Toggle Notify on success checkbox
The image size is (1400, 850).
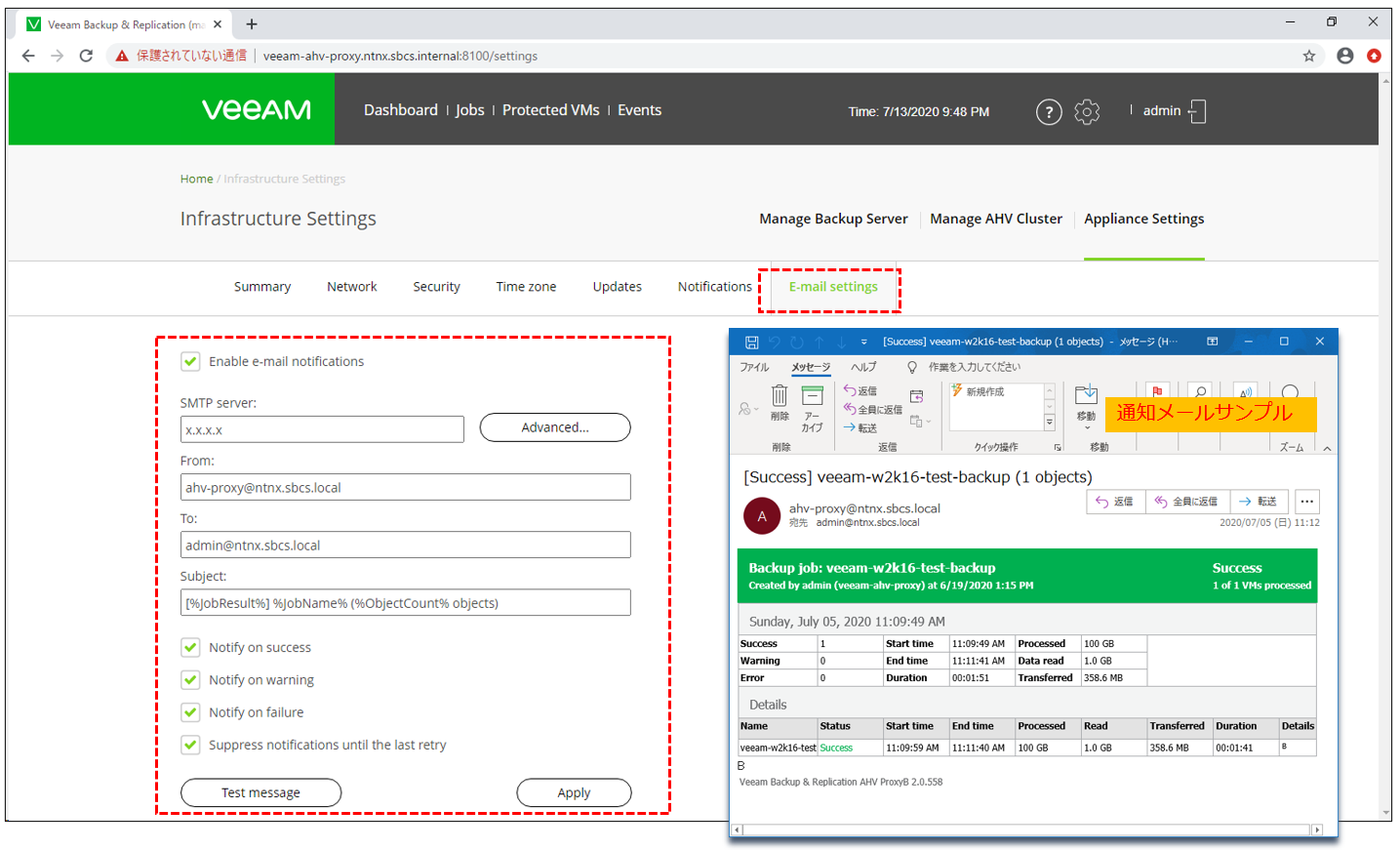[190, 647]
